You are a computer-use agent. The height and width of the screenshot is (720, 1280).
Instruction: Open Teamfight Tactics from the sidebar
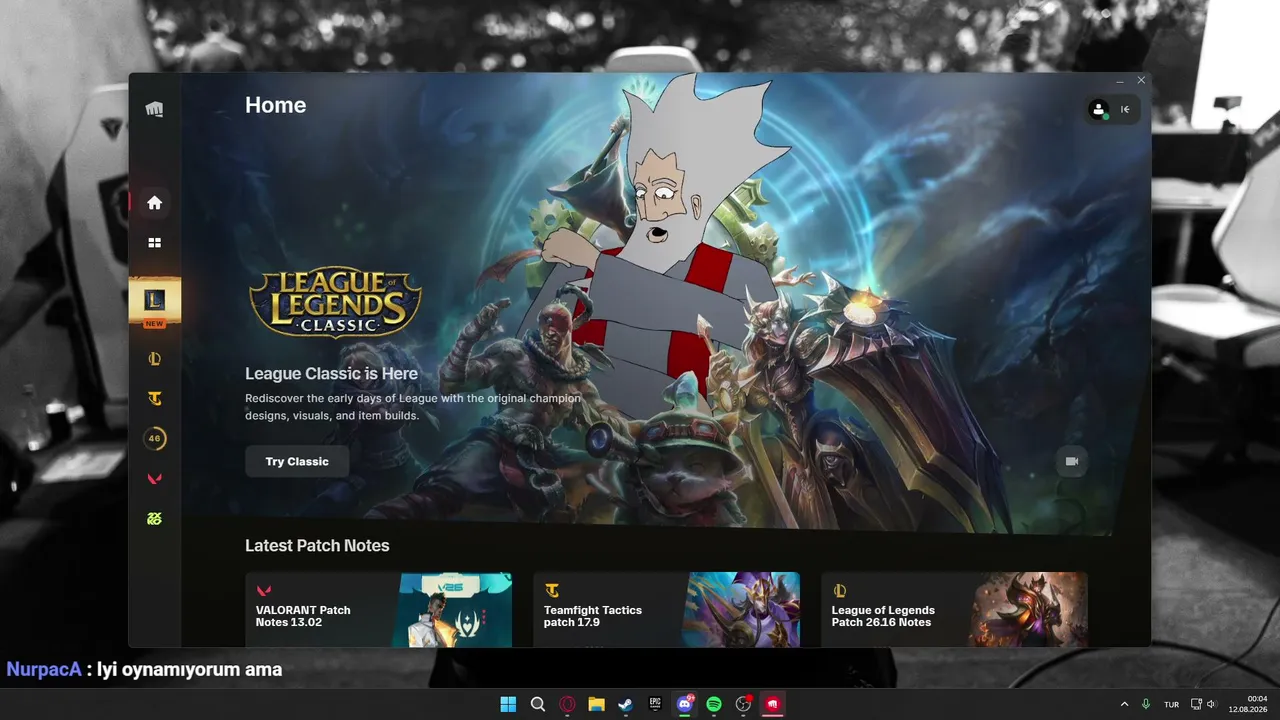point(154,399)
